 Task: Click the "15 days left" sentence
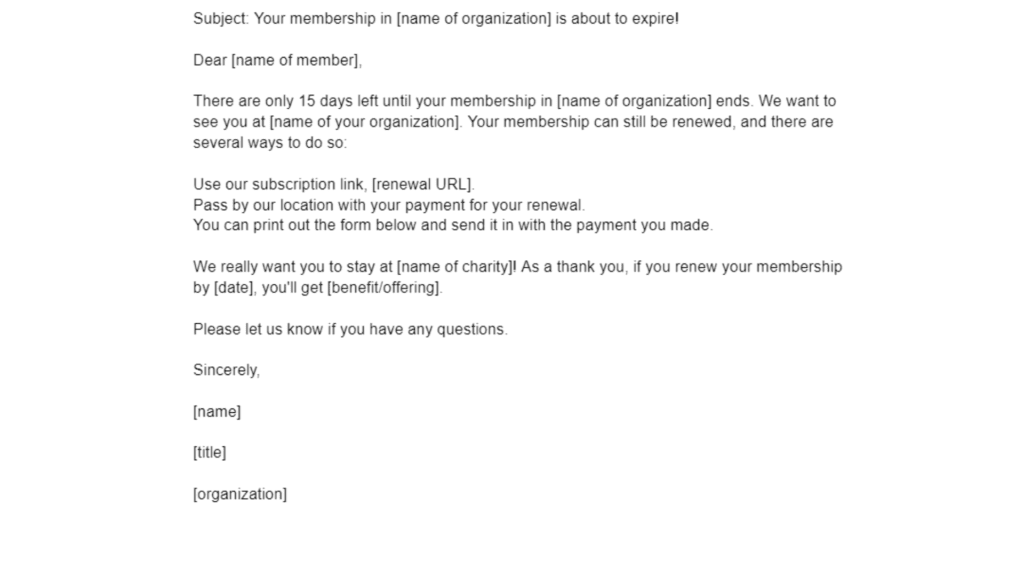tap(473, 101)
